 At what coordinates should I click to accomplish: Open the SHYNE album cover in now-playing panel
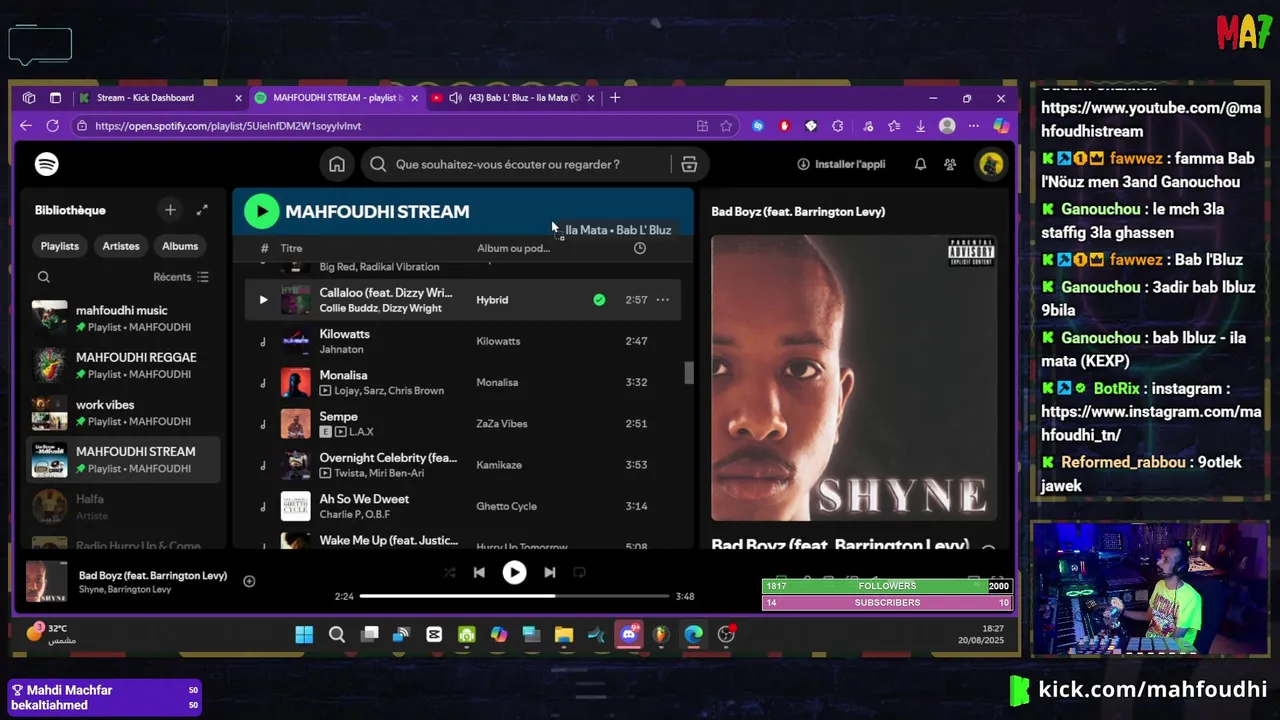point(854,378)
